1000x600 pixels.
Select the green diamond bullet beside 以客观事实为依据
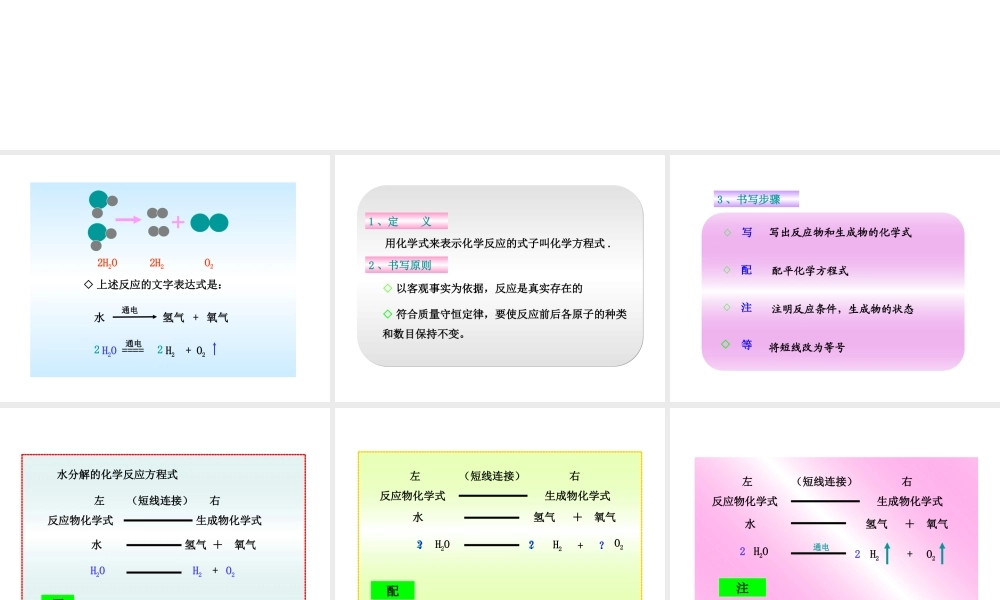pyautogui.click(x=388, y=288)
